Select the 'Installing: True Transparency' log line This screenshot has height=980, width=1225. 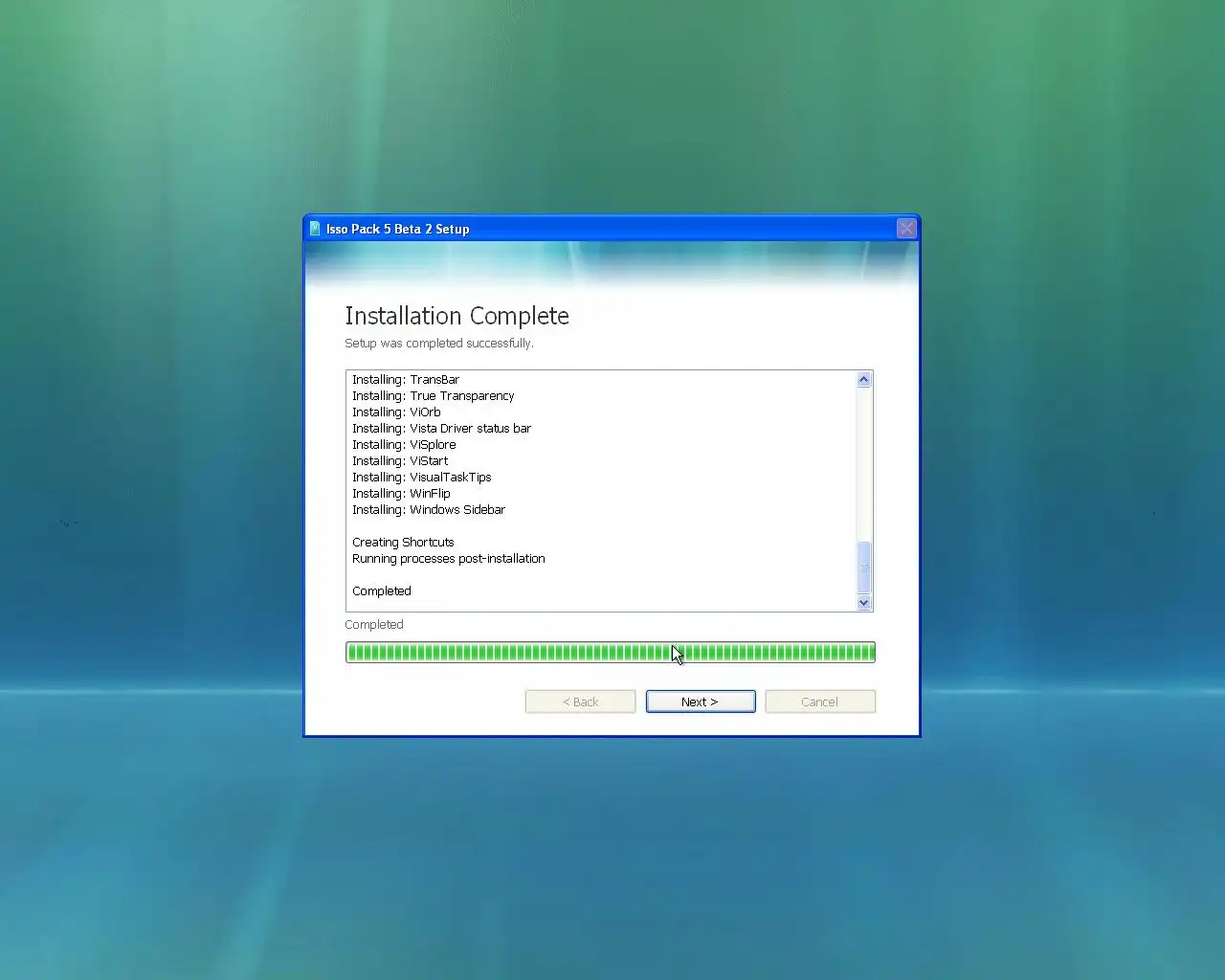[433, 395]
